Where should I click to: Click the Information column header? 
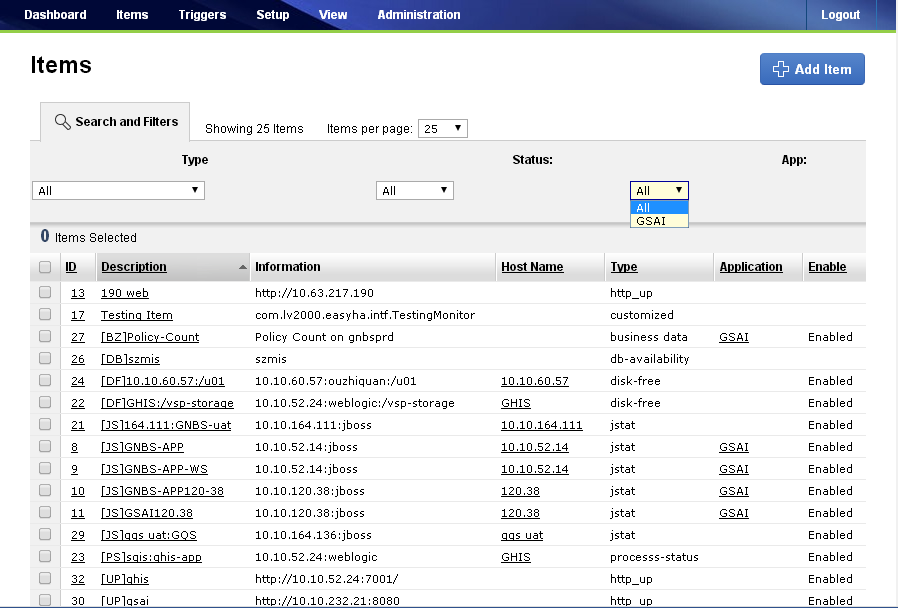[287, 267]
